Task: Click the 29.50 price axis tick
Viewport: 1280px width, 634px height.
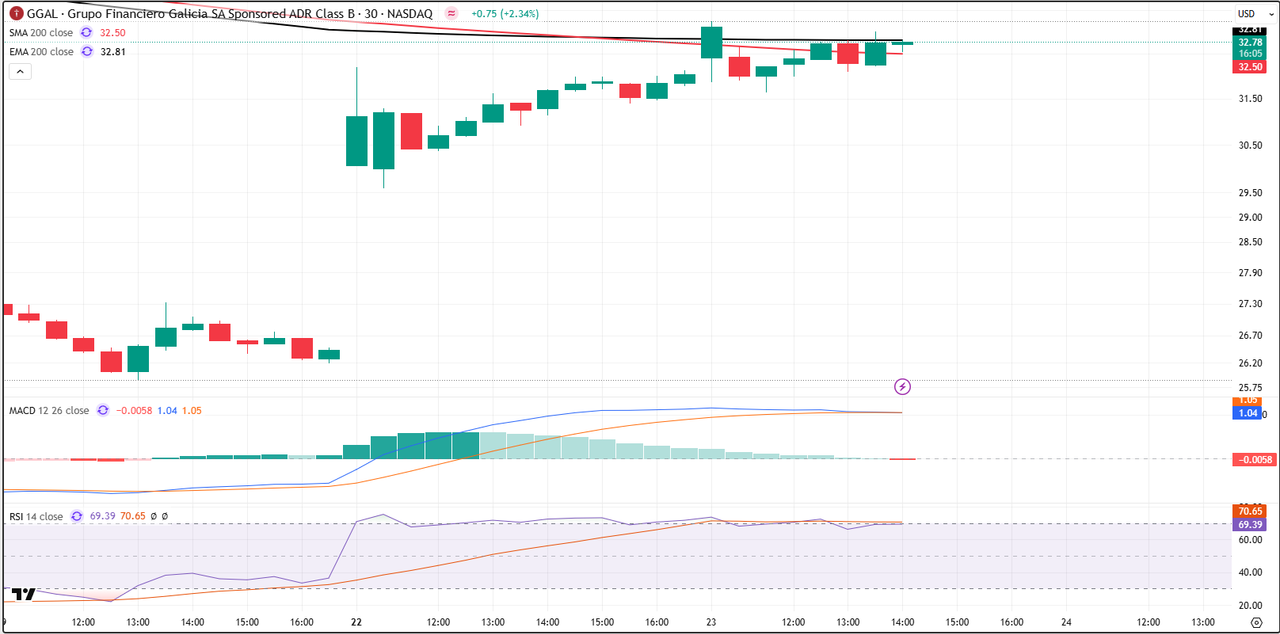Action: click(1250, 194)
